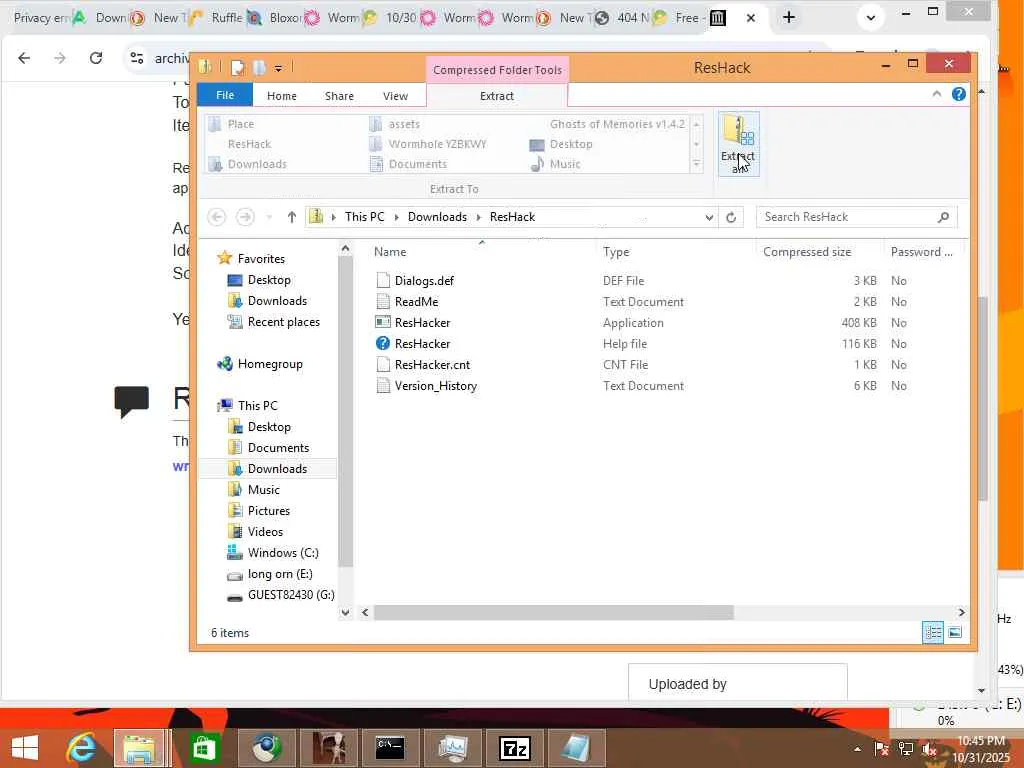Sort by Compressed size column header
1024x768 pixels.
pos(807,252)
